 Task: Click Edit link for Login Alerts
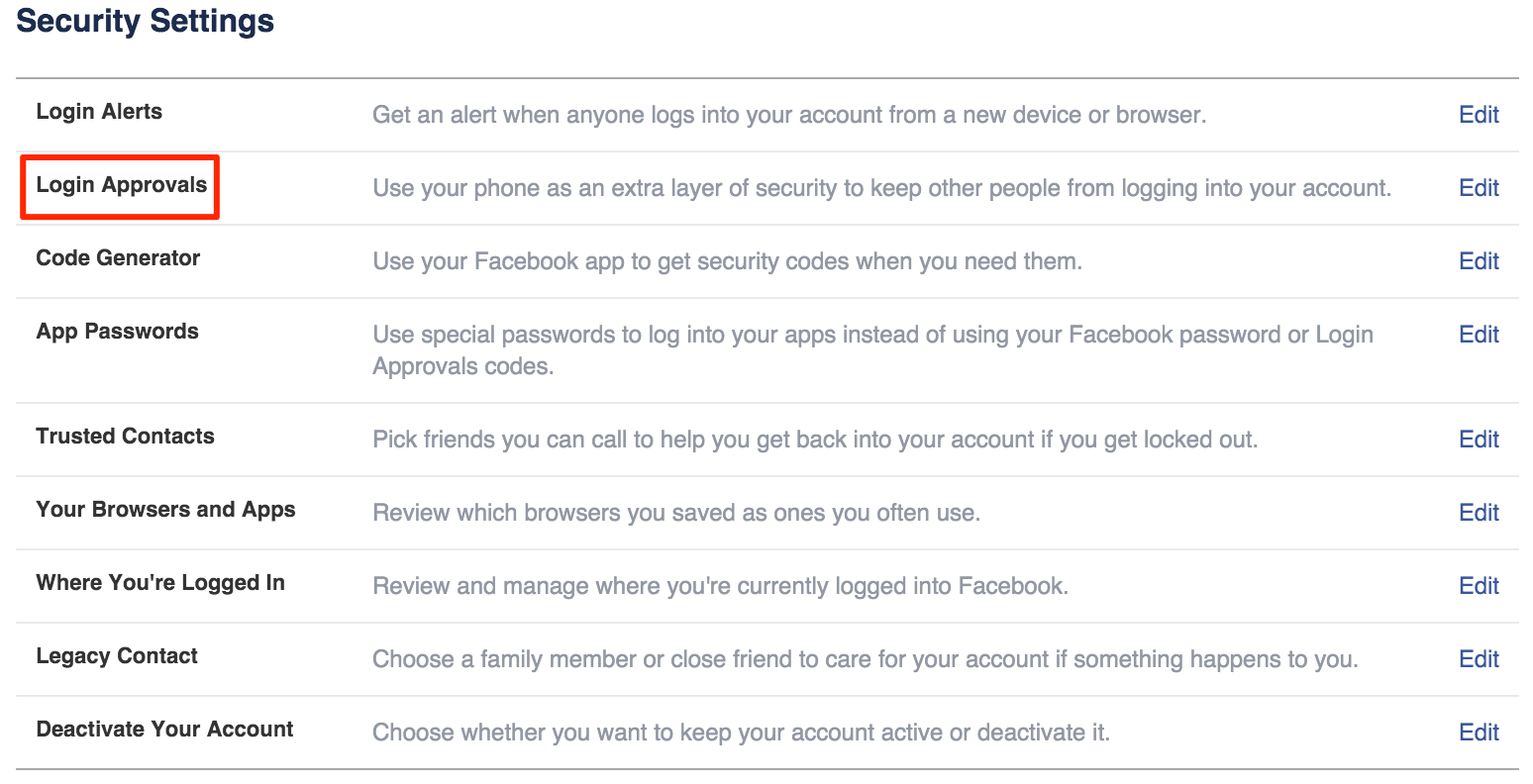point(1479,115)
